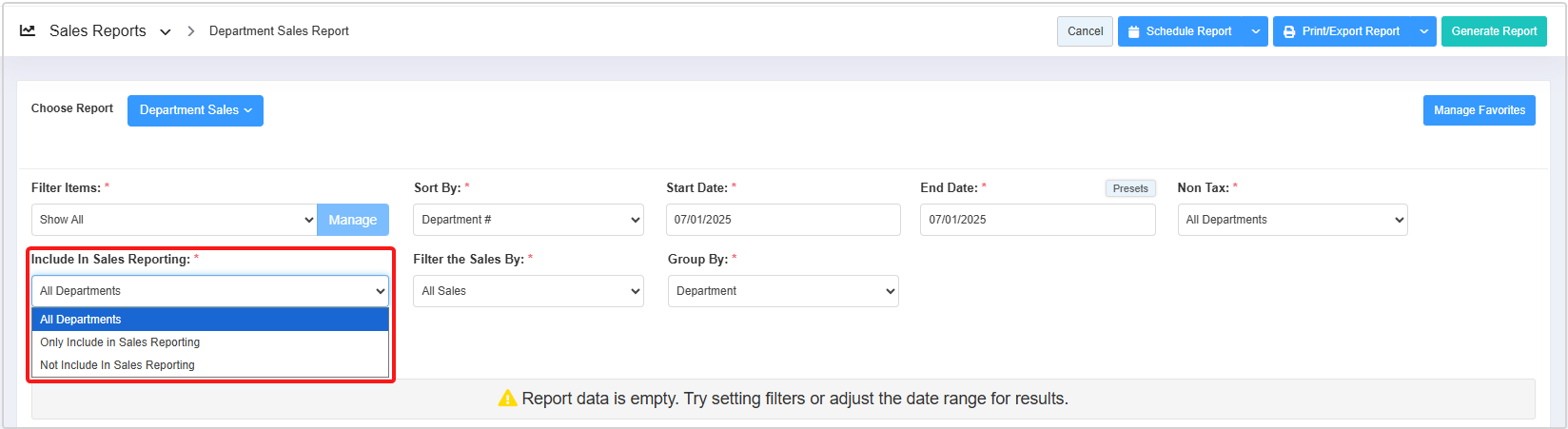Viewport: 1568px width, 429px height.
Task: Click the Manage Favorites button
Action: (1479, 110)
